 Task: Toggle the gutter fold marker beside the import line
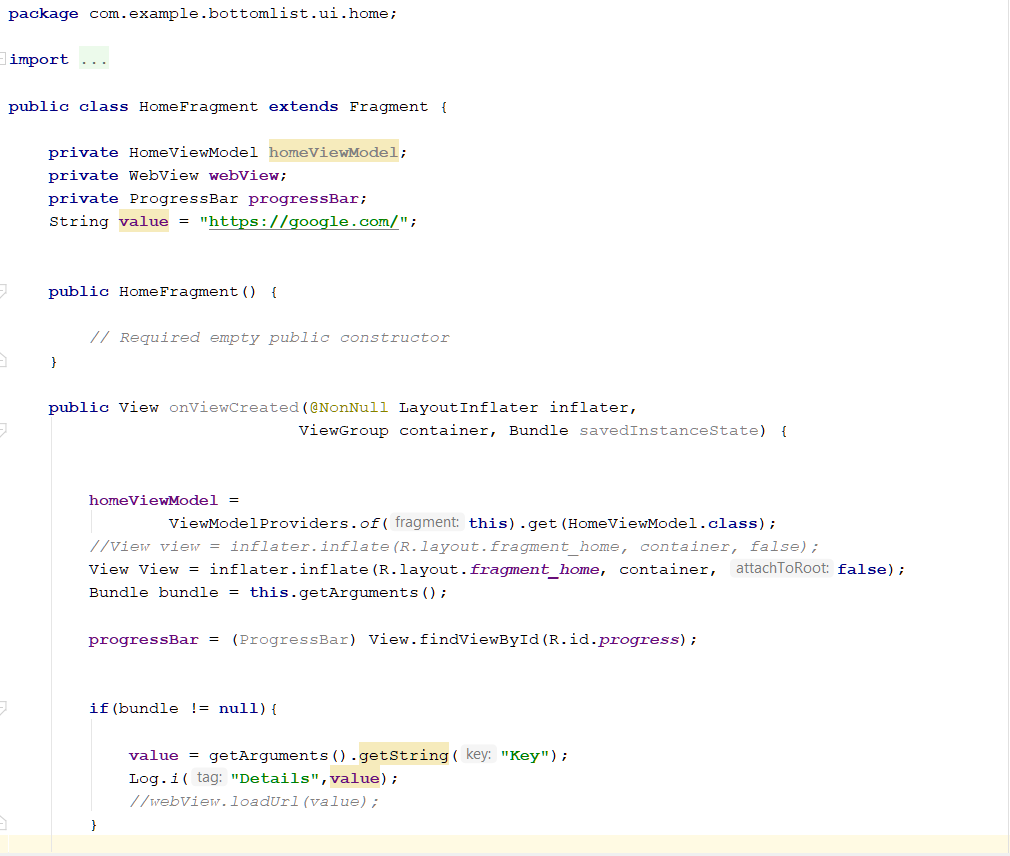point(3,59)
